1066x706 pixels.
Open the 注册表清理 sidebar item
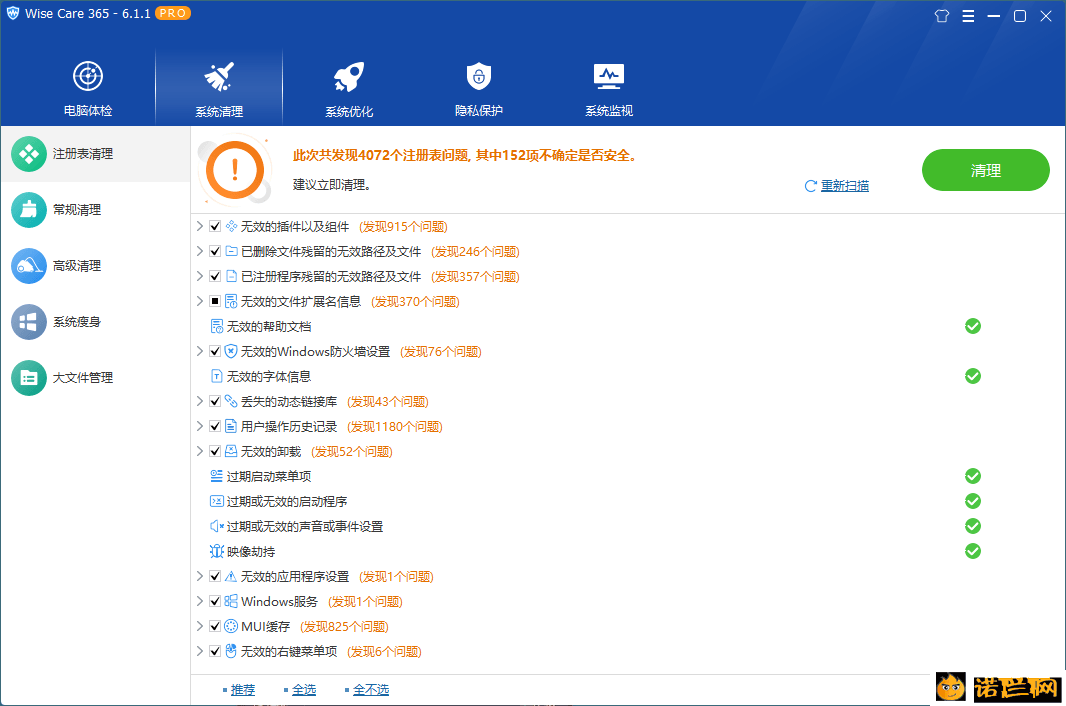pos(95,154)
